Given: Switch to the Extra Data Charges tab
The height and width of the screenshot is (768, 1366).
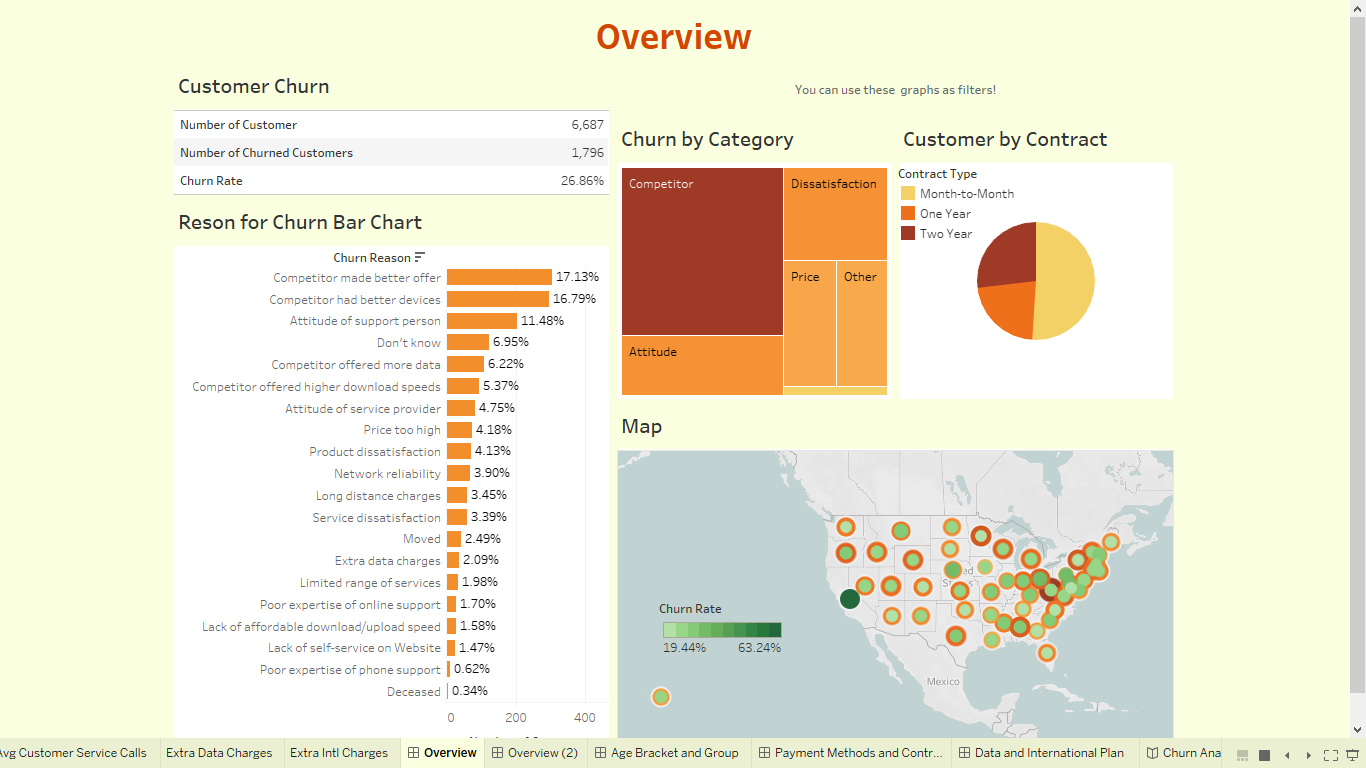Looking at the screenshot, I should 220,753.
